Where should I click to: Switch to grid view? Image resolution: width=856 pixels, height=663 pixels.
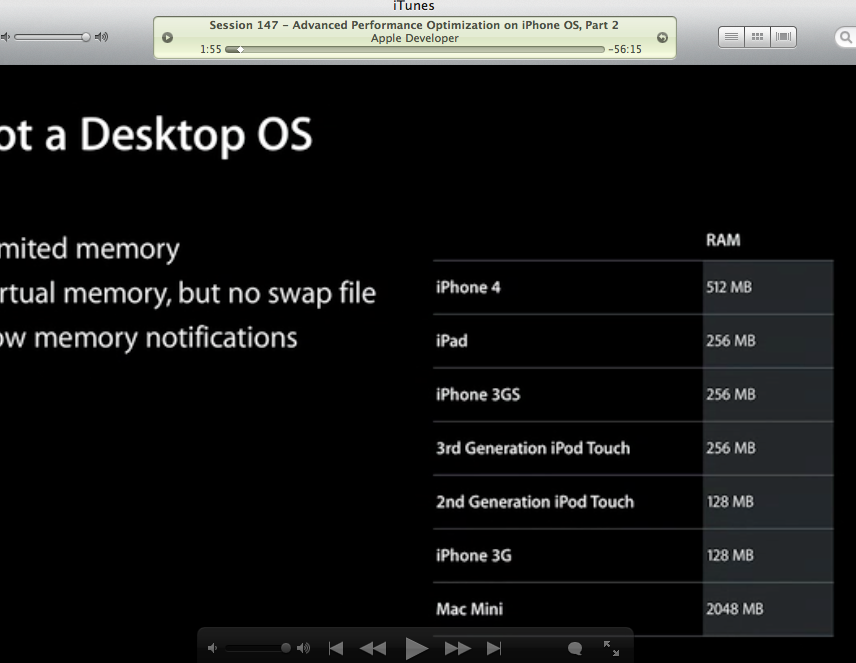757,37
